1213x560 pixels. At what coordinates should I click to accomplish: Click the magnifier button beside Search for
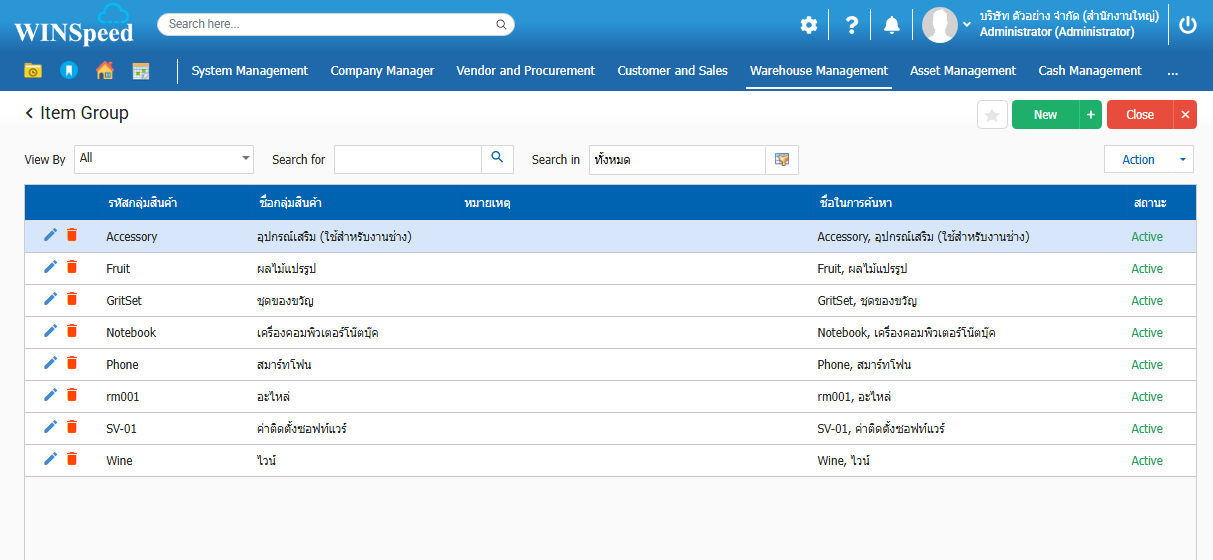tap(497, 159)
